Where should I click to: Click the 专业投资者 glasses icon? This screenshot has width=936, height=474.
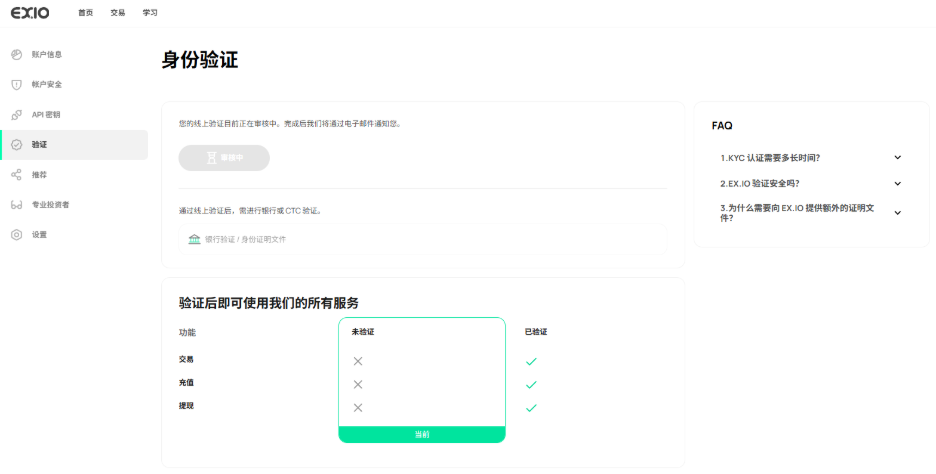[x=16, y=205]
